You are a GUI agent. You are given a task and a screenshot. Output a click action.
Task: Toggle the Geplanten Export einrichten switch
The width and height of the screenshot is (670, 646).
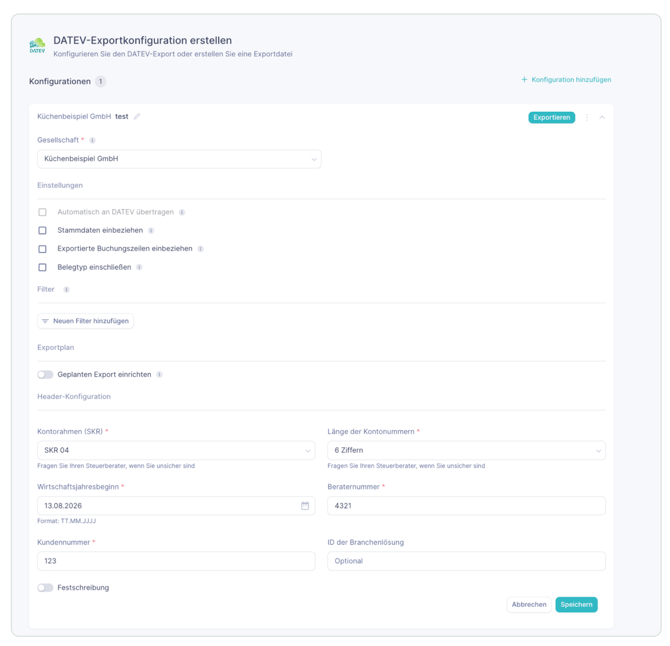tap(45, 375)
